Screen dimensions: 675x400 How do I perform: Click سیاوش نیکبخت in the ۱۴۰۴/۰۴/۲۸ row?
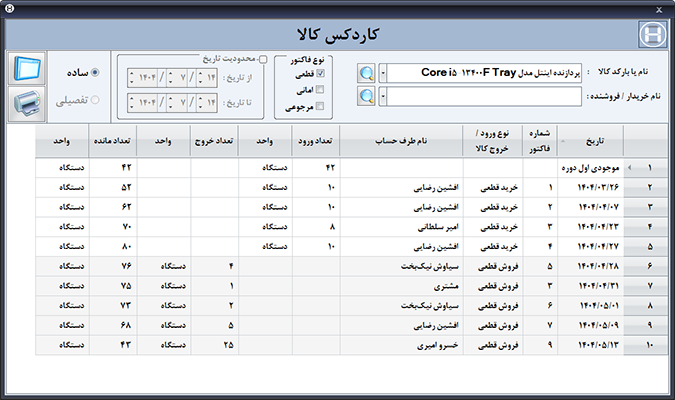[402, 266]
